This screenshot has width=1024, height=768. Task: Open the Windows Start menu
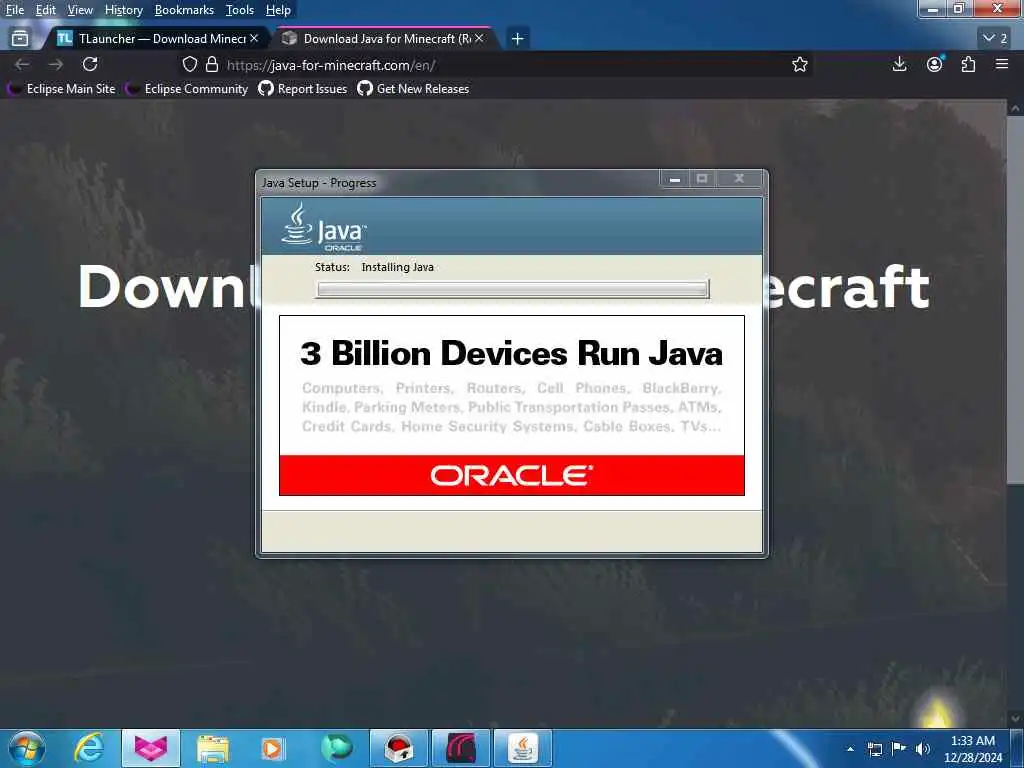point(26,748)
